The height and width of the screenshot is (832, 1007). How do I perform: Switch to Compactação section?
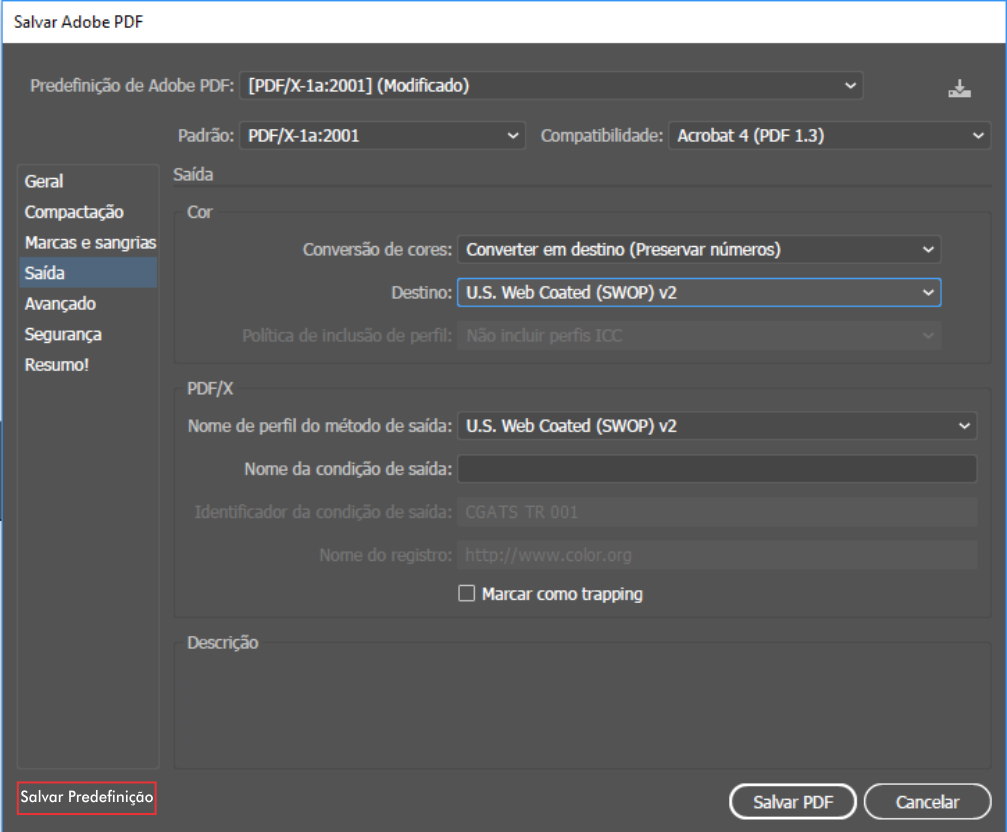click(x=74, y=212)
